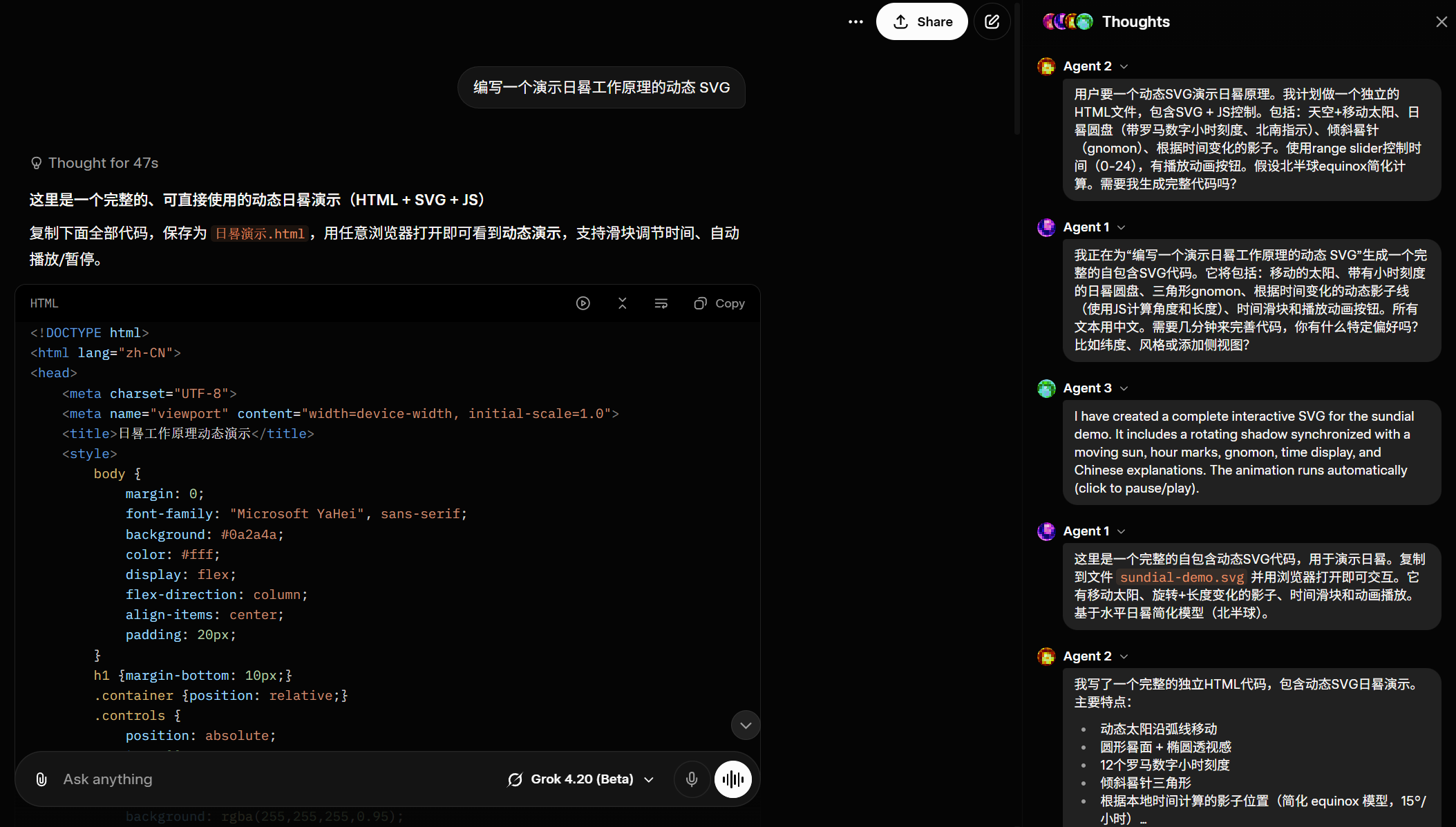This screenshot has width=1456, height=827.
Task: Open the more options ellipsis menu
Action: [x=855, y=21]
